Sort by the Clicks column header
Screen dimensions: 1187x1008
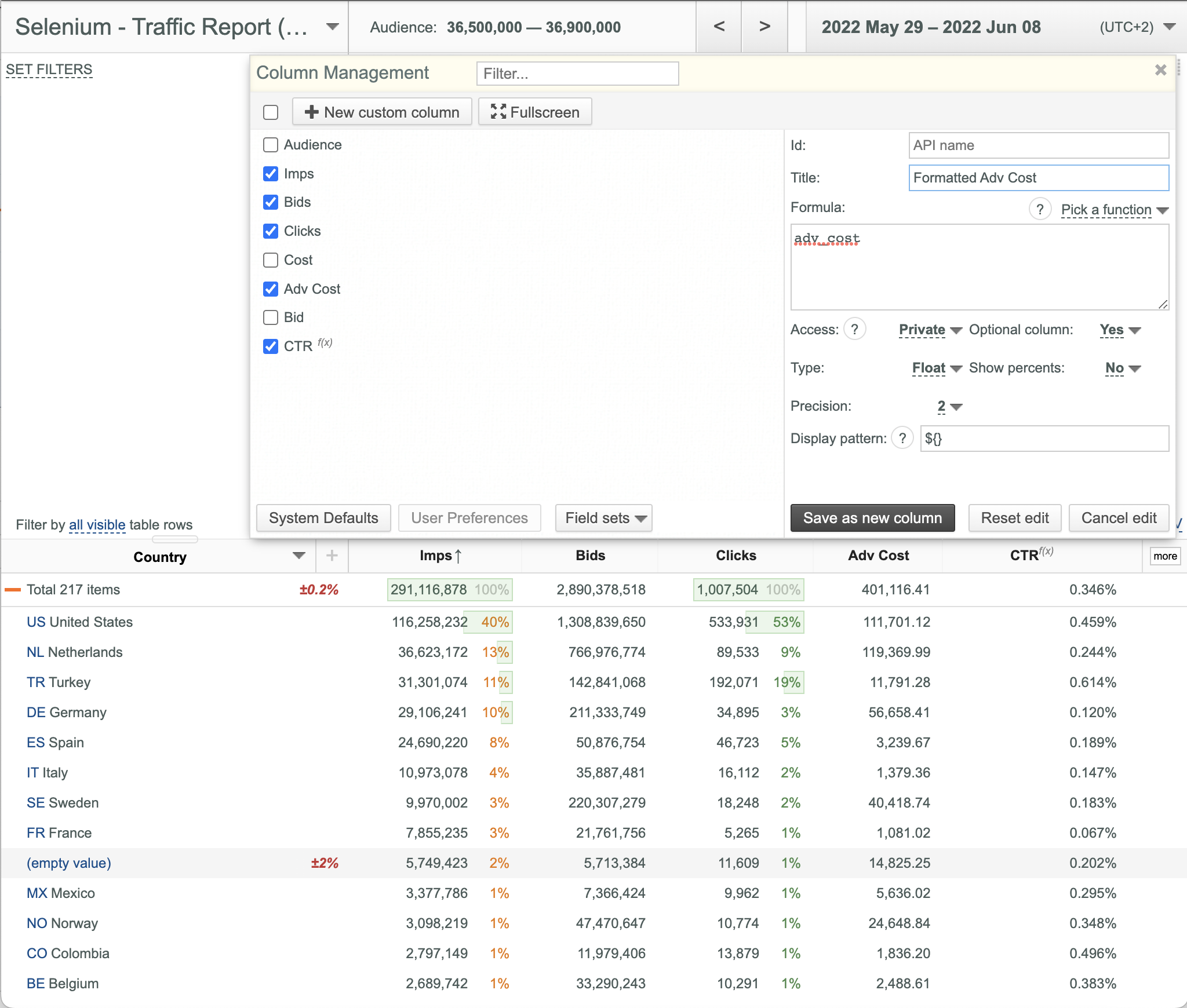click(736, 556)
